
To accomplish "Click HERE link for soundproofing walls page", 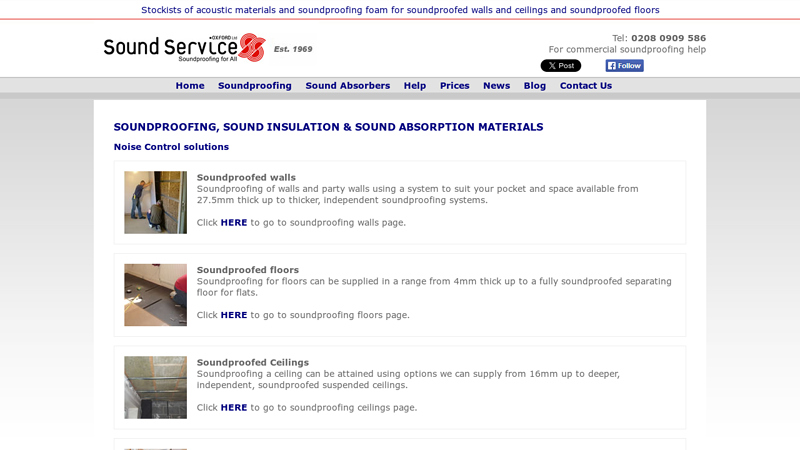I will point(234,222).
